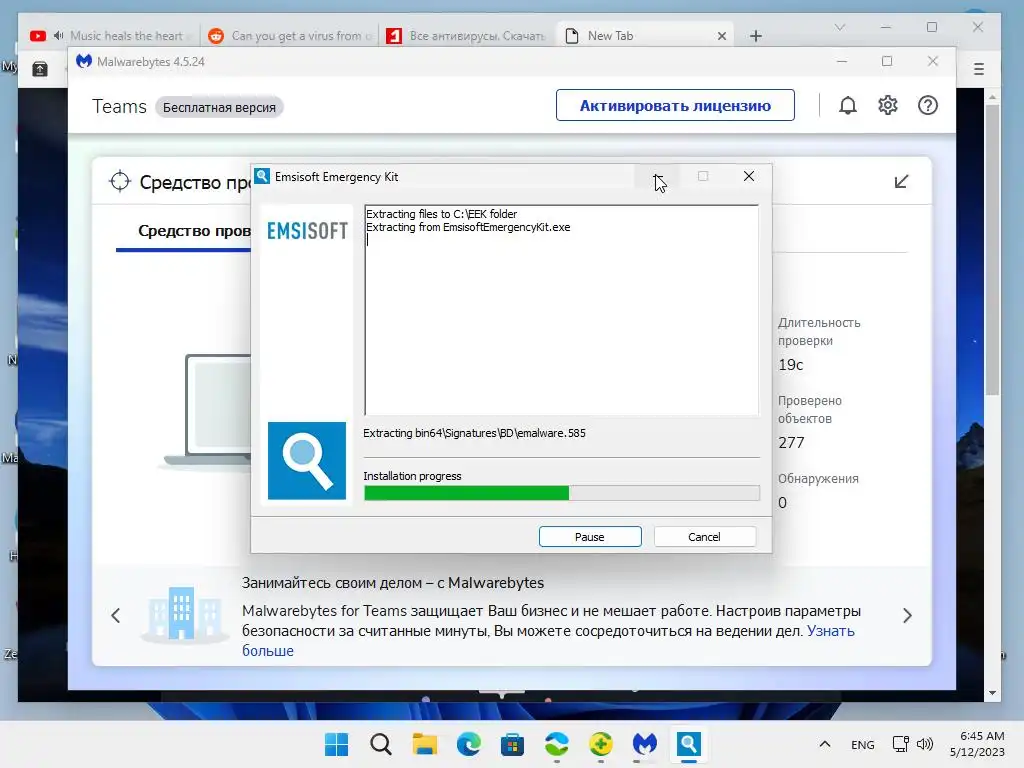Open Malwarebytes help icon
Viewport: 1024px width, 768px height.
click(927, 105)
